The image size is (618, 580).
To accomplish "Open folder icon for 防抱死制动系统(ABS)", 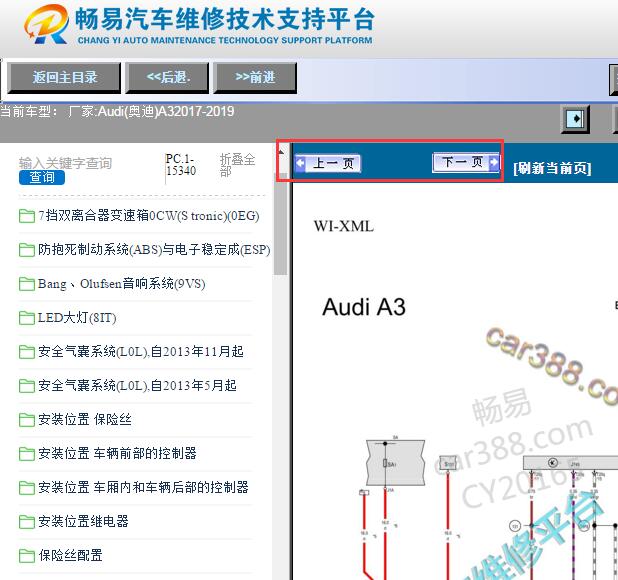I will (x=26, y=250).
